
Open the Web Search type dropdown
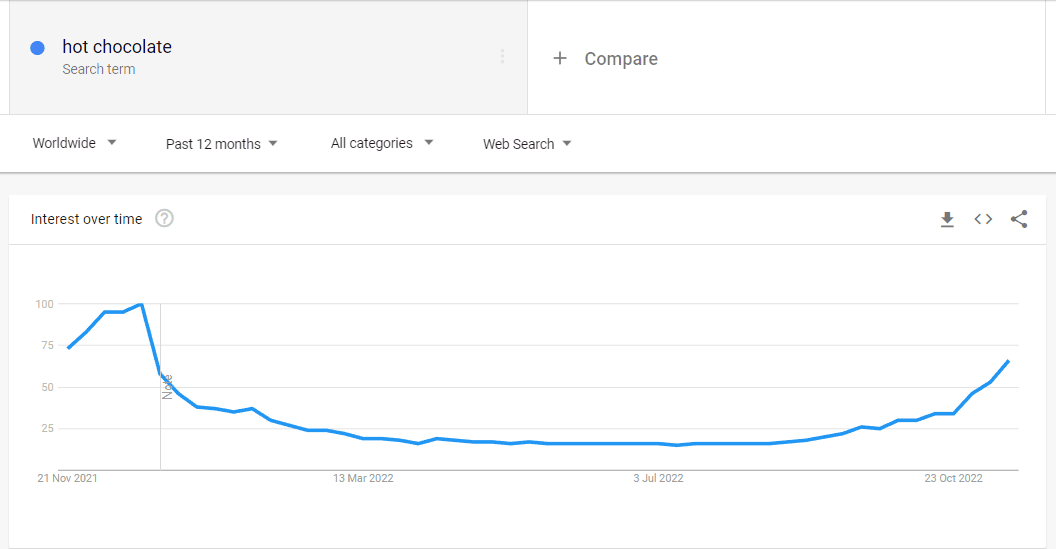(527, 143)
